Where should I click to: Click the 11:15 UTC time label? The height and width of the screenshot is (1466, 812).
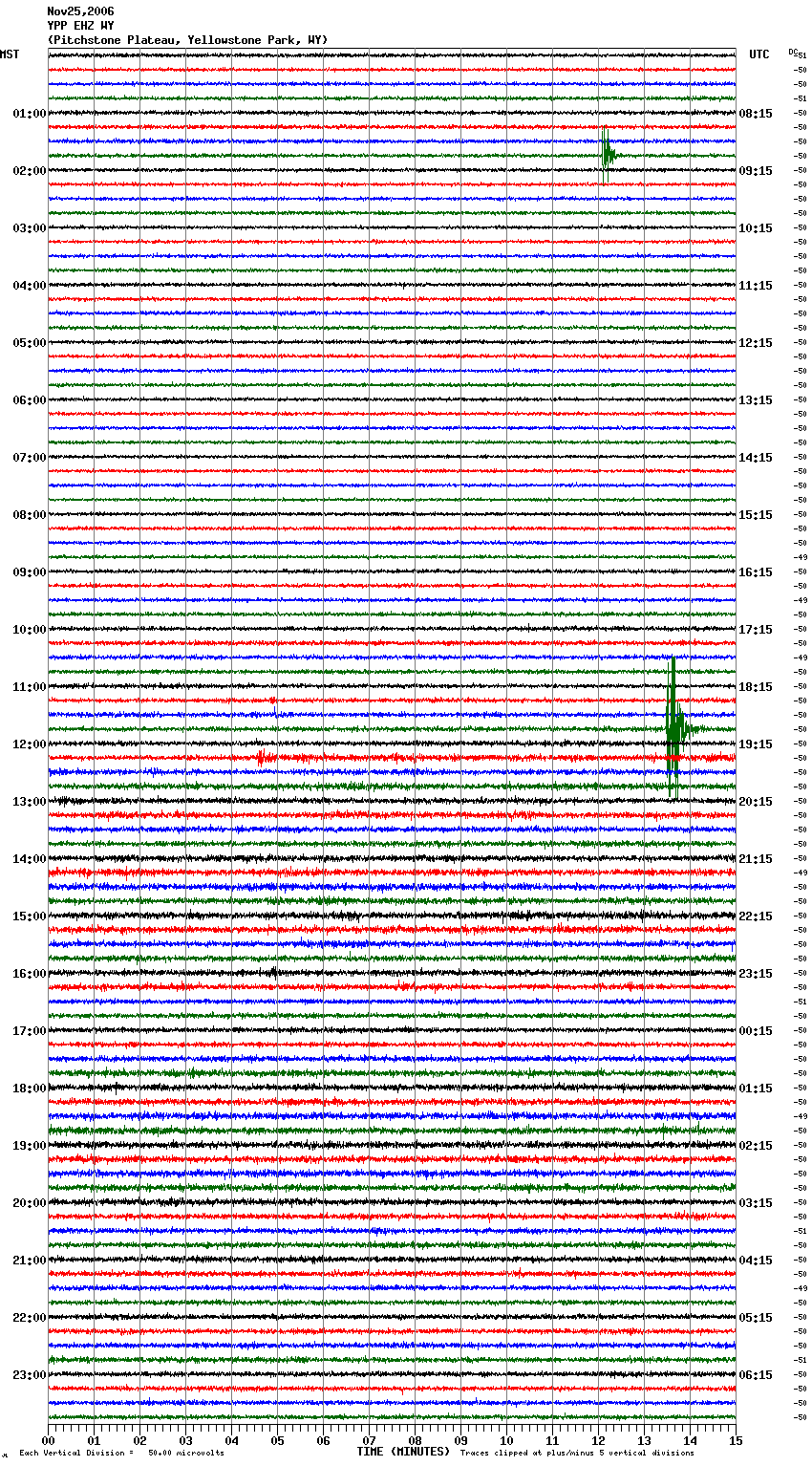tap(756, 286)
